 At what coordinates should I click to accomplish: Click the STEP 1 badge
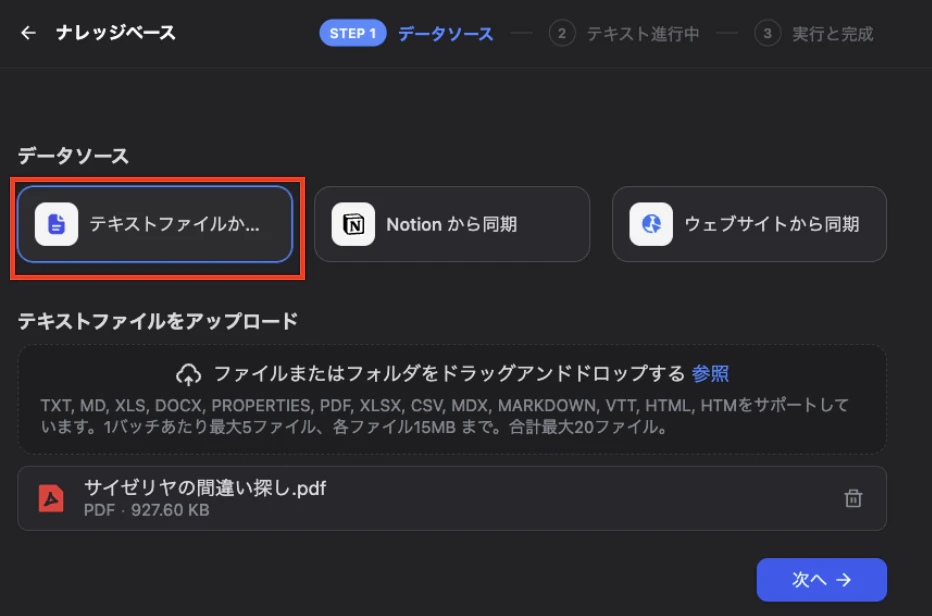(353, 33)
